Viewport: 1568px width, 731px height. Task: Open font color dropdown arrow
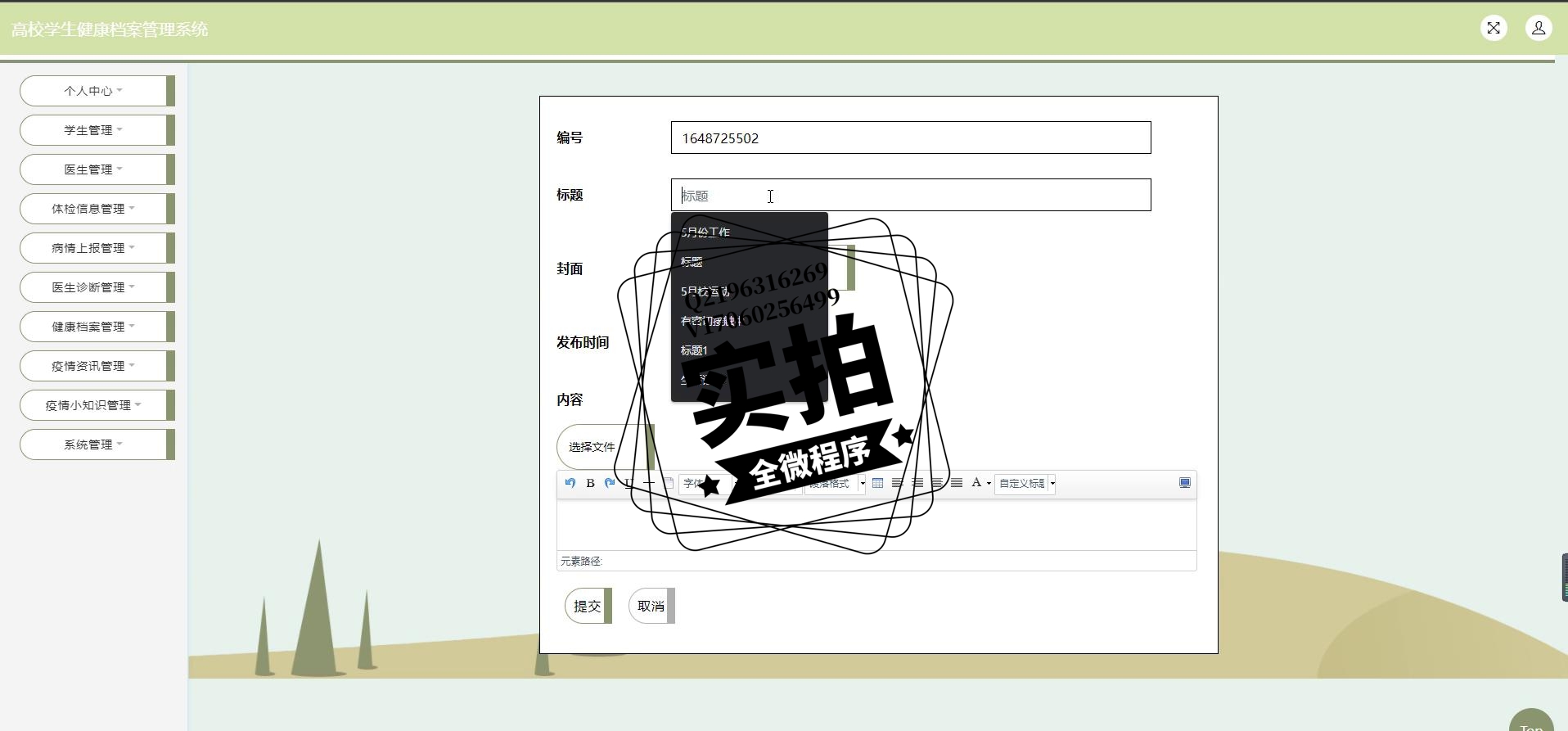click(989, 483)
